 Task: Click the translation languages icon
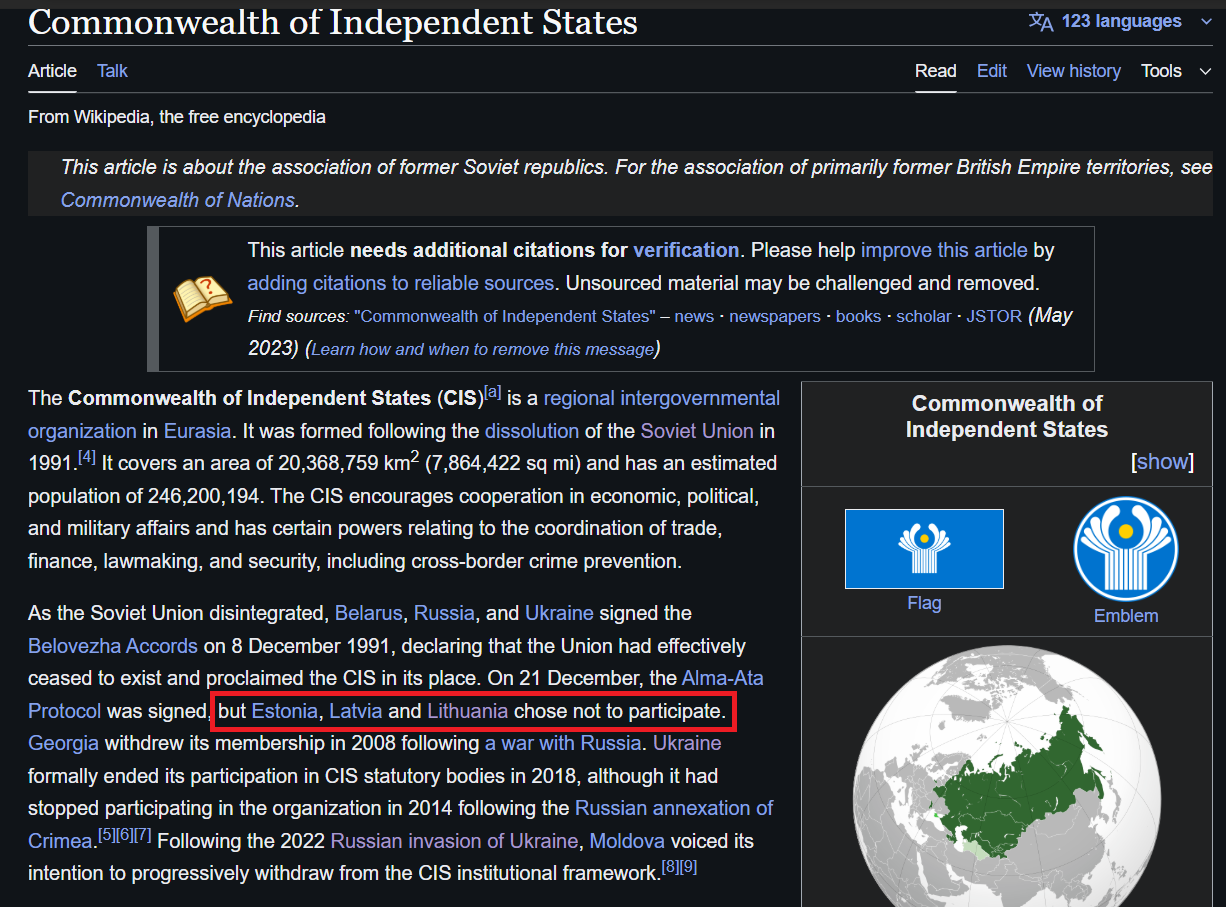pos(1041,22)
